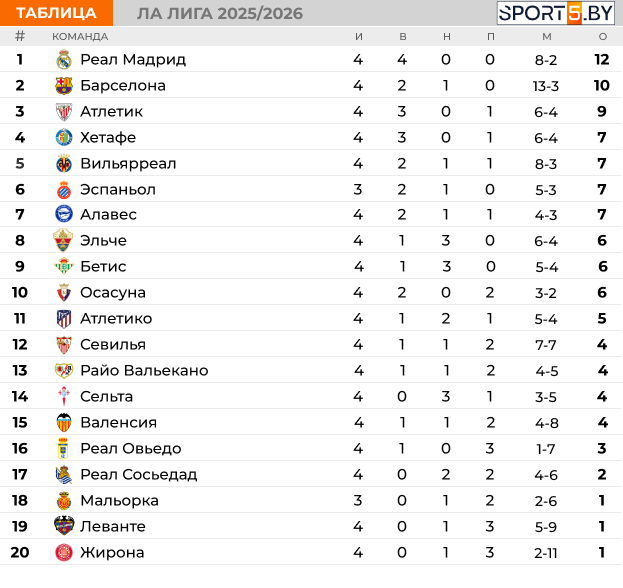
Task: Click the Atletico Madrid striped crest
Action: tap(64, 319)
